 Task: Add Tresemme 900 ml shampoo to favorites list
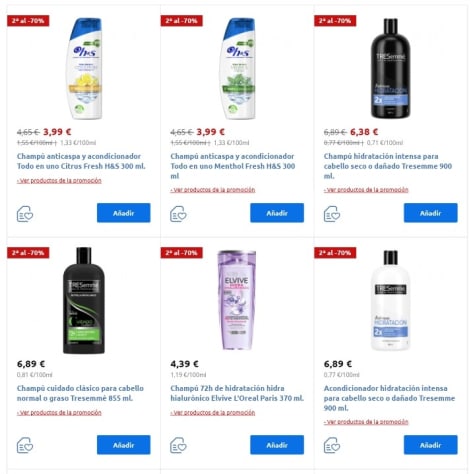click(332, 214)
